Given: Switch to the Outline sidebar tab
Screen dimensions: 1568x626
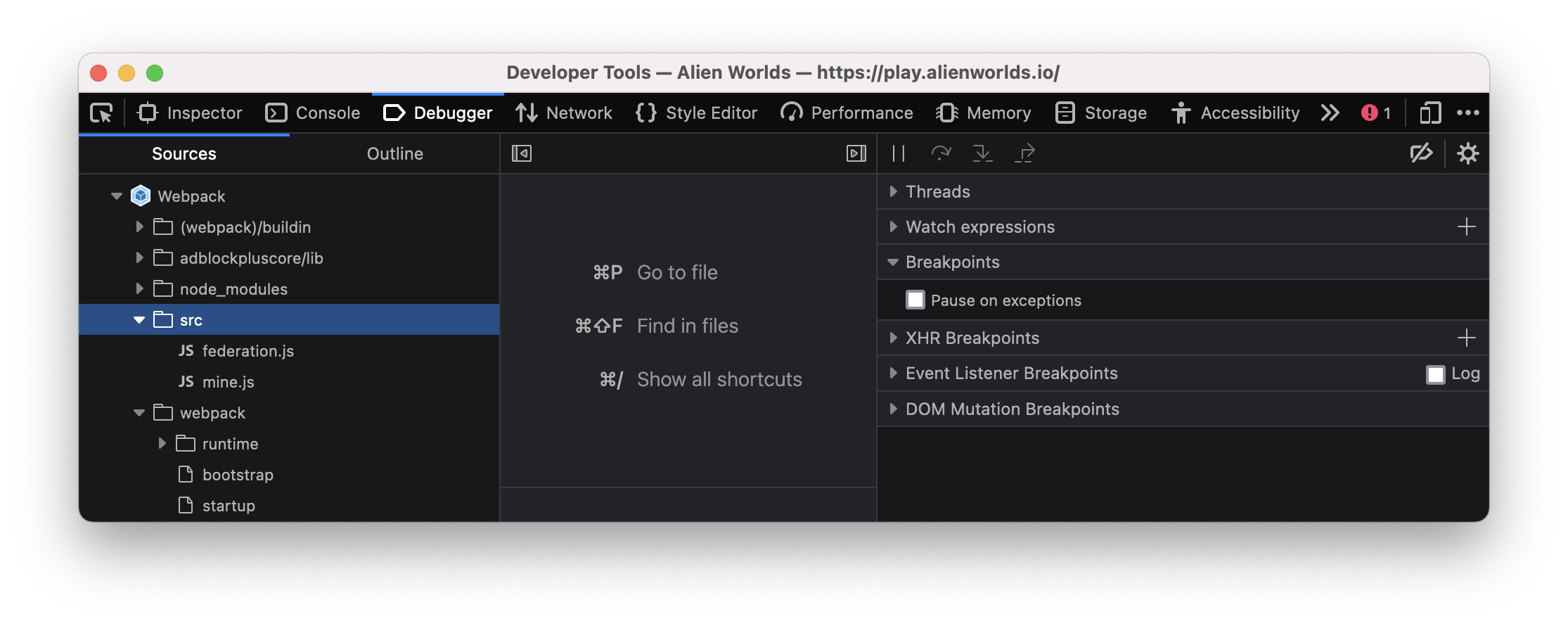Looking at the screenshot, I should [394, 154].
